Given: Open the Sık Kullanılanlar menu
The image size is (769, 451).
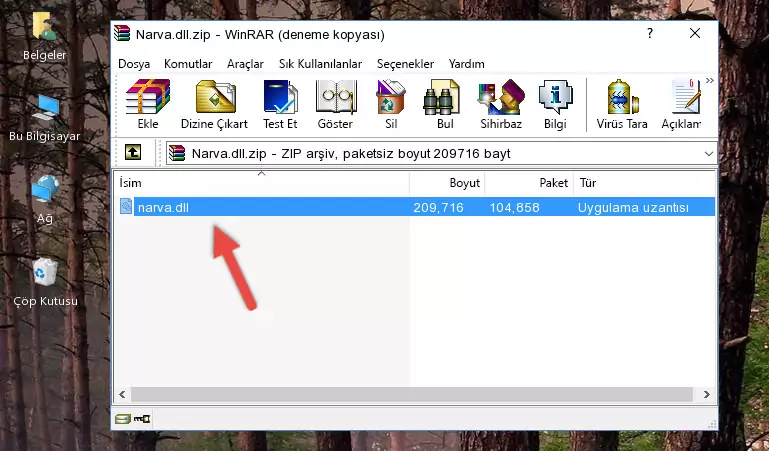Looking at the screenshot, I should (320, 64).
